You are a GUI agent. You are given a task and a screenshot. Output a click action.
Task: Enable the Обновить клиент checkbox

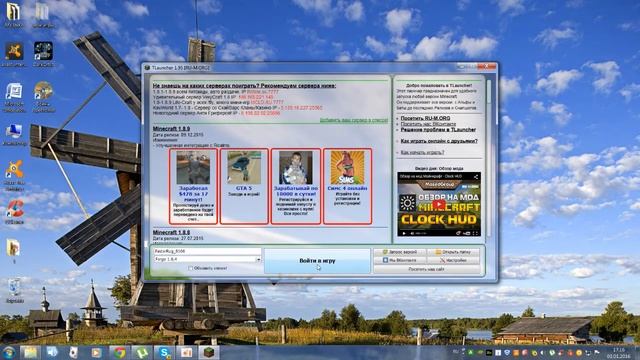(190, 268)
